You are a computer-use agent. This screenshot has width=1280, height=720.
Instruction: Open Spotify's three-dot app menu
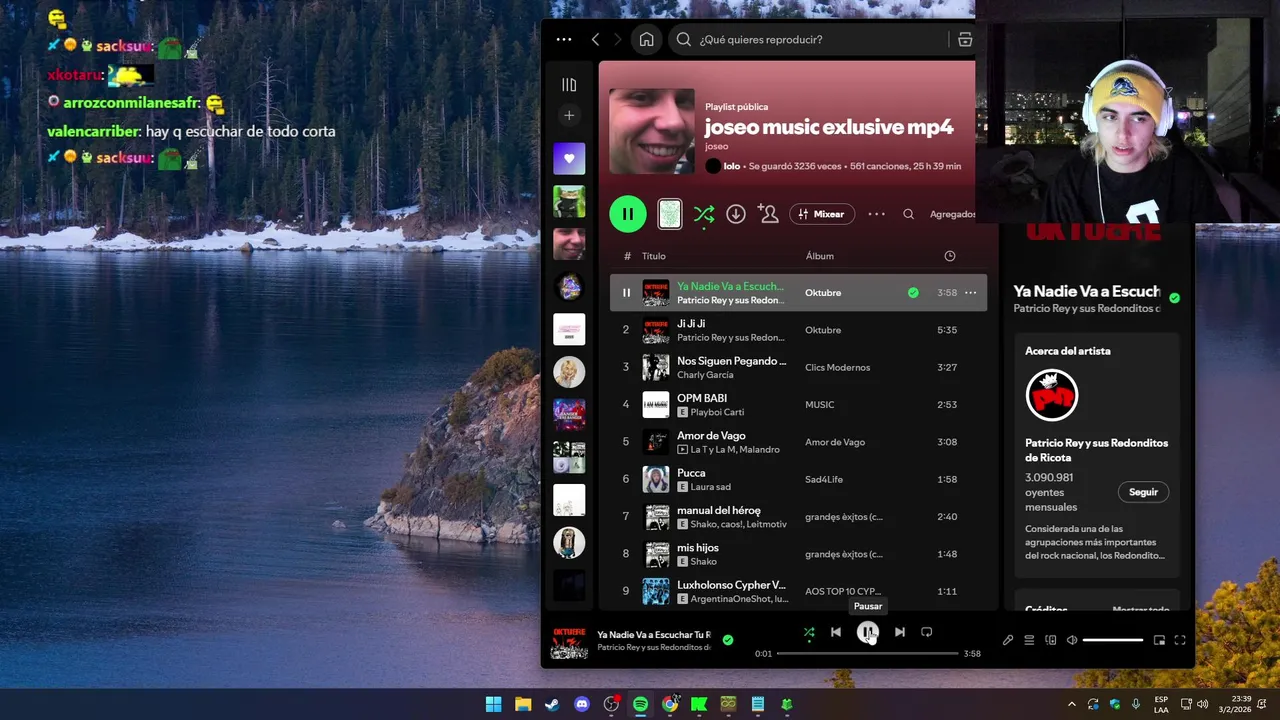pyautogui.click(x=564, y=40)
